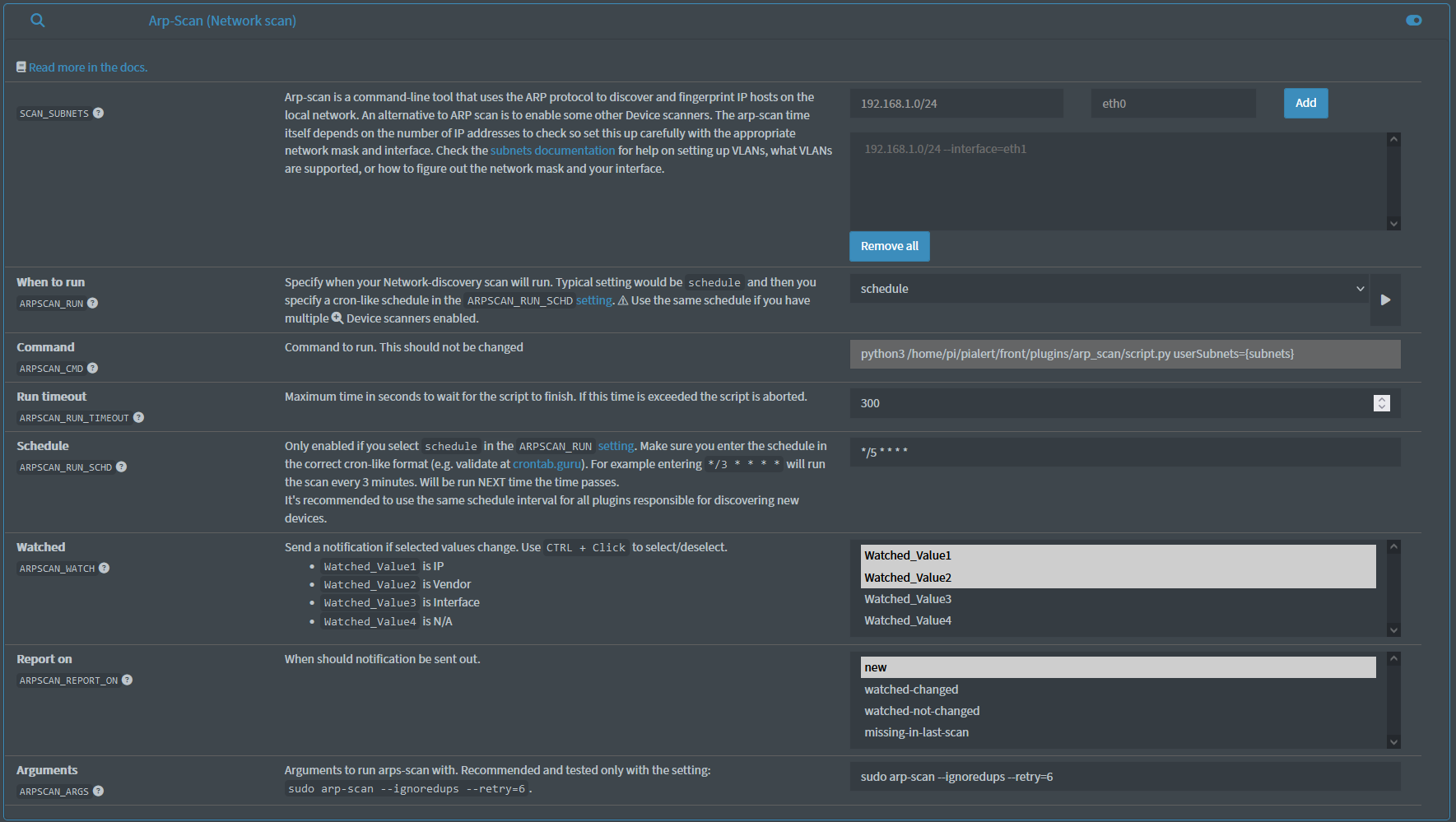The image size is (1456, 822).
Task: Open the When to run schedule dropdown
Action: click(1109, 289)
